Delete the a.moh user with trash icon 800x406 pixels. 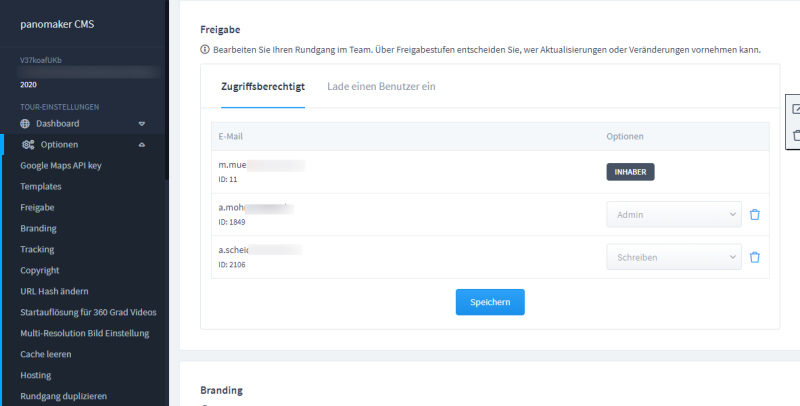coord(755,214)
